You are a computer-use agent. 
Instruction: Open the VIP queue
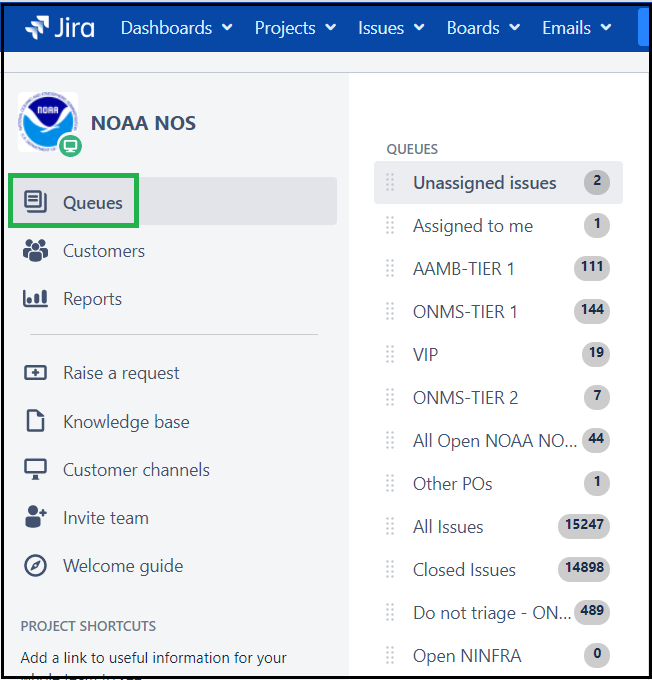(498, 354)
